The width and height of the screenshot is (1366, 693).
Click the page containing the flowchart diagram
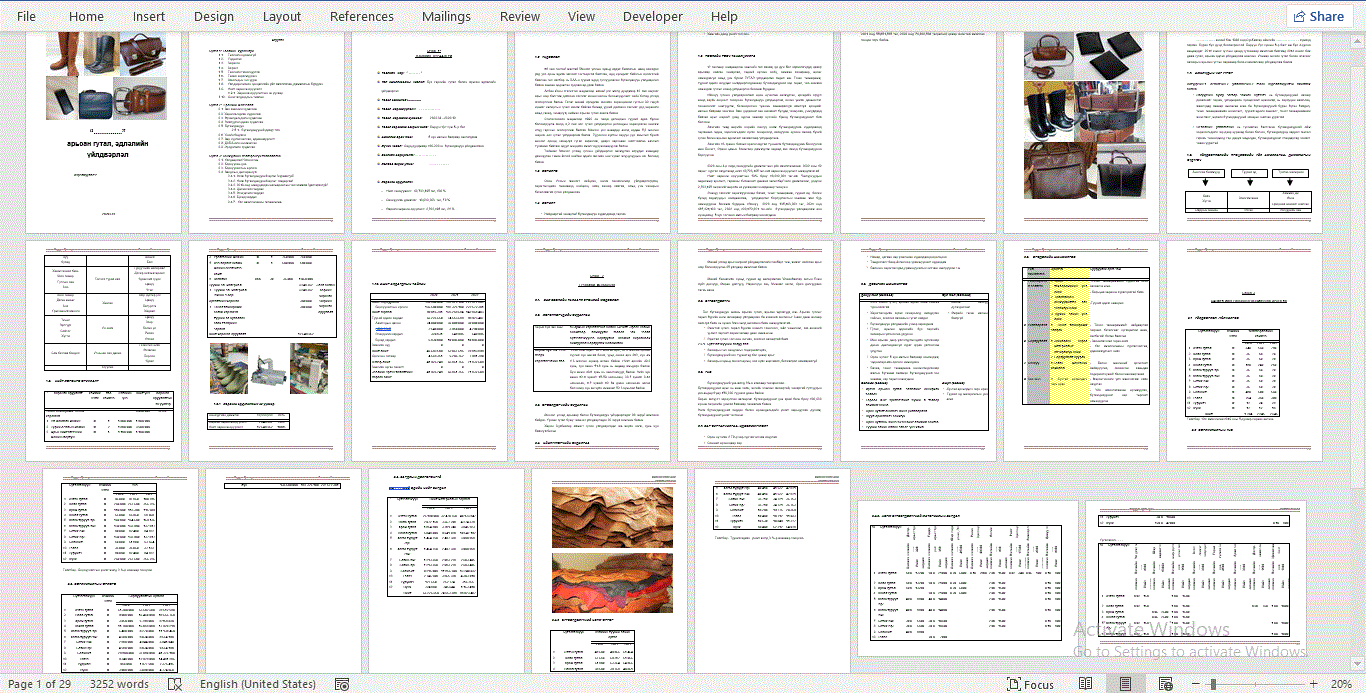[x=1244, y=132]
